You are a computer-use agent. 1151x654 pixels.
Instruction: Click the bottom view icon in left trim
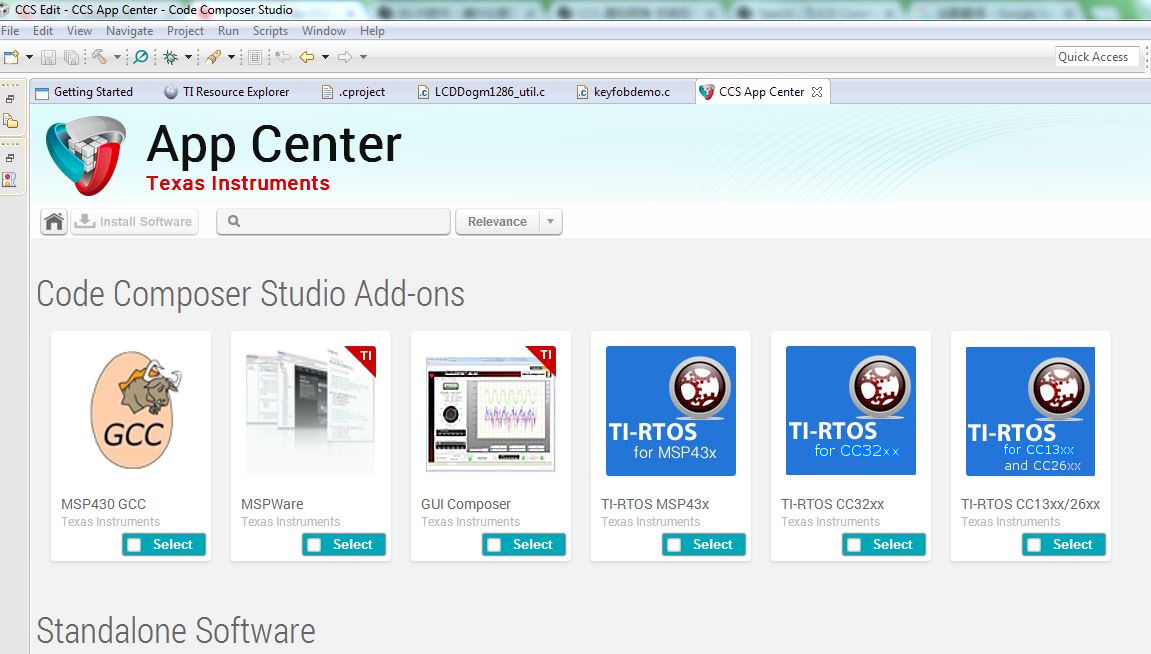pos(10,180)
